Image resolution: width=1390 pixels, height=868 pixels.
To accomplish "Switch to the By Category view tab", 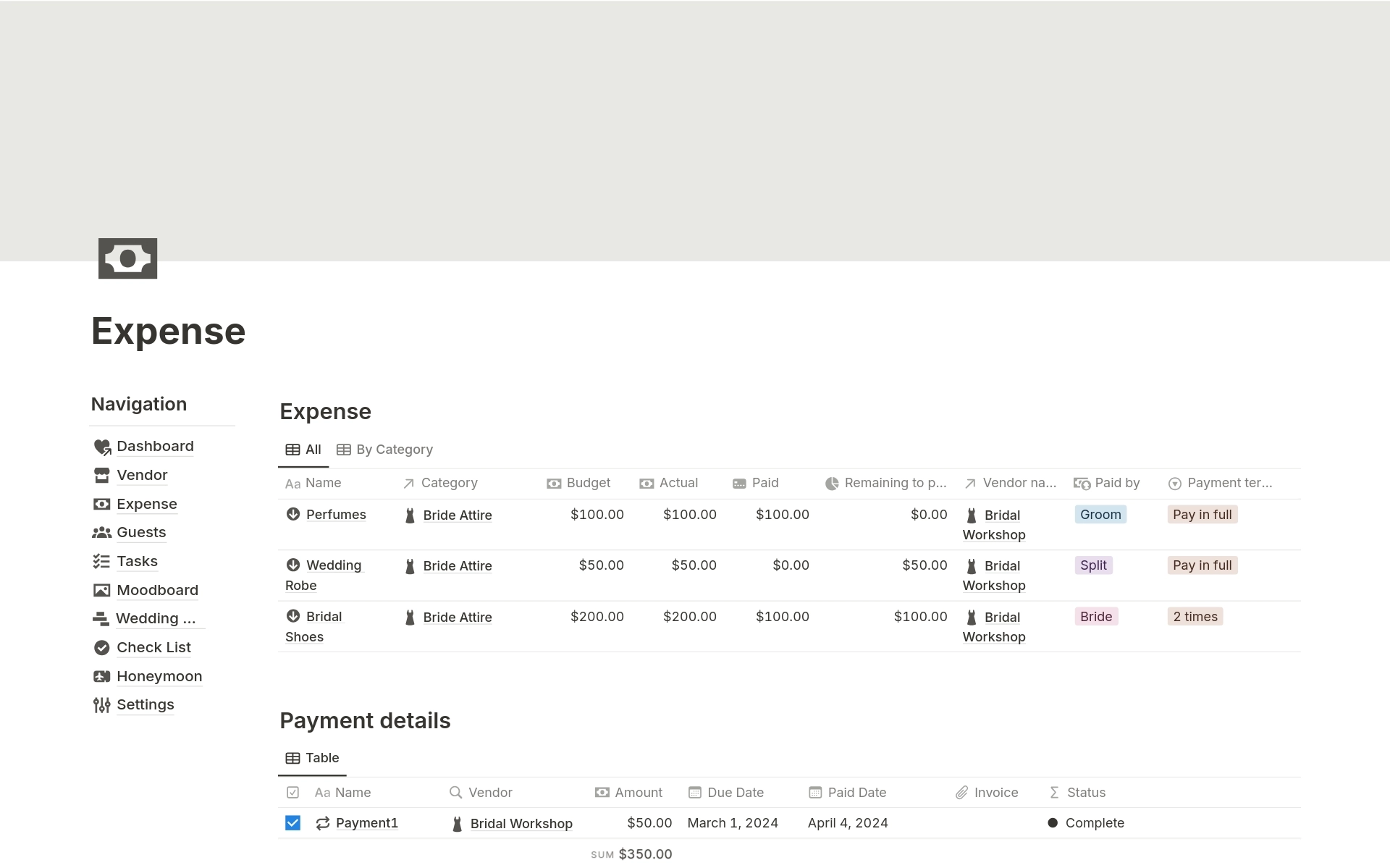I will (x=384, y=450).
